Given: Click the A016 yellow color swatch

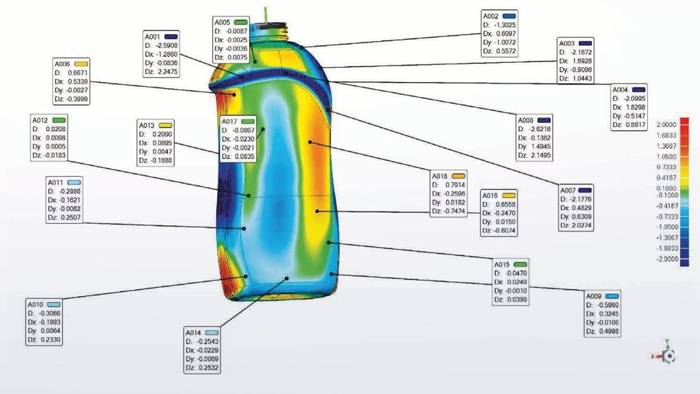Looking at the screenshot, I should 509,195.
